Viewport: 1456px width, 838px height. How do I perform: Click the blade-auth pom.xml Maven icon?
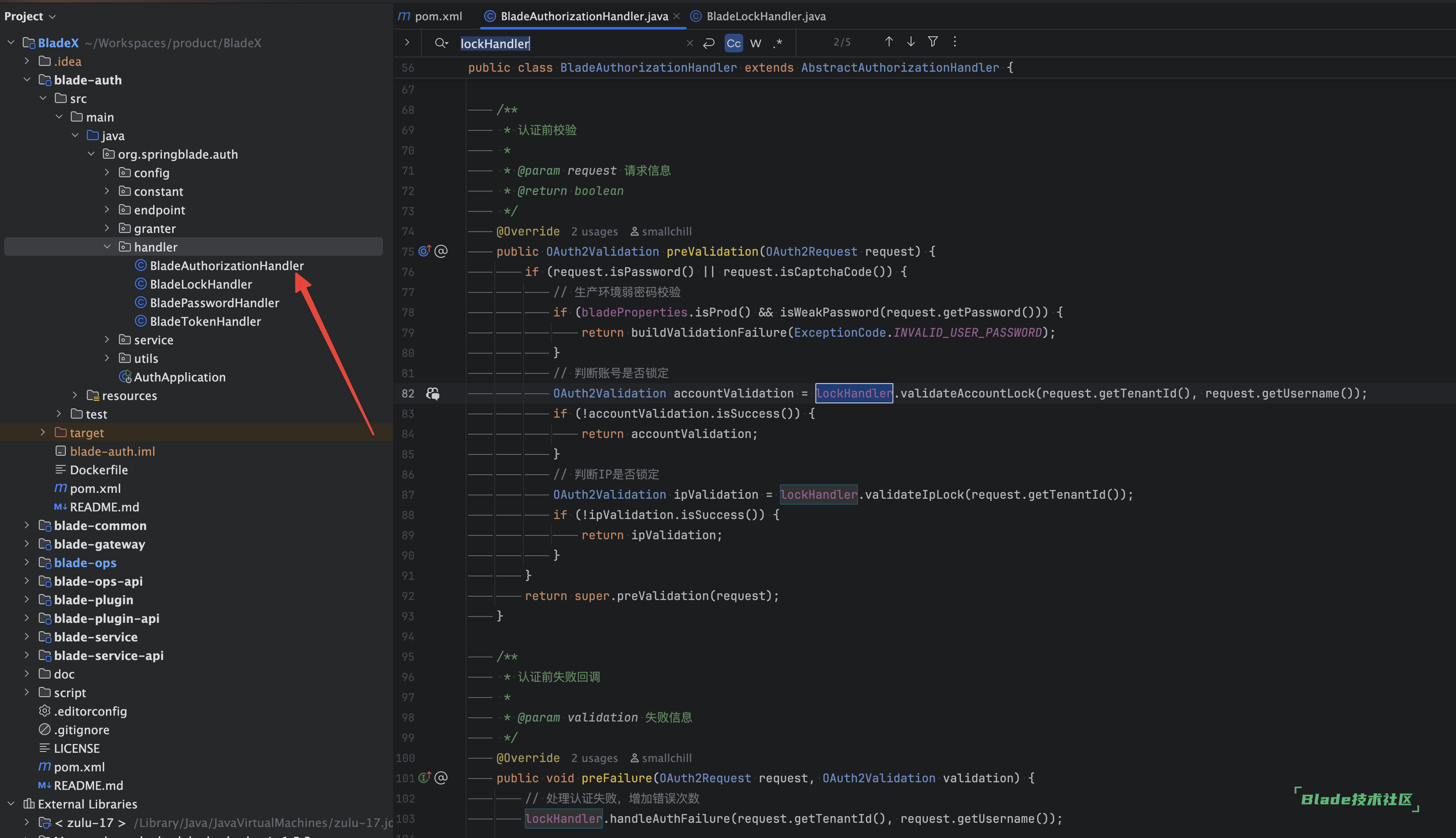[x=60, y=488]
